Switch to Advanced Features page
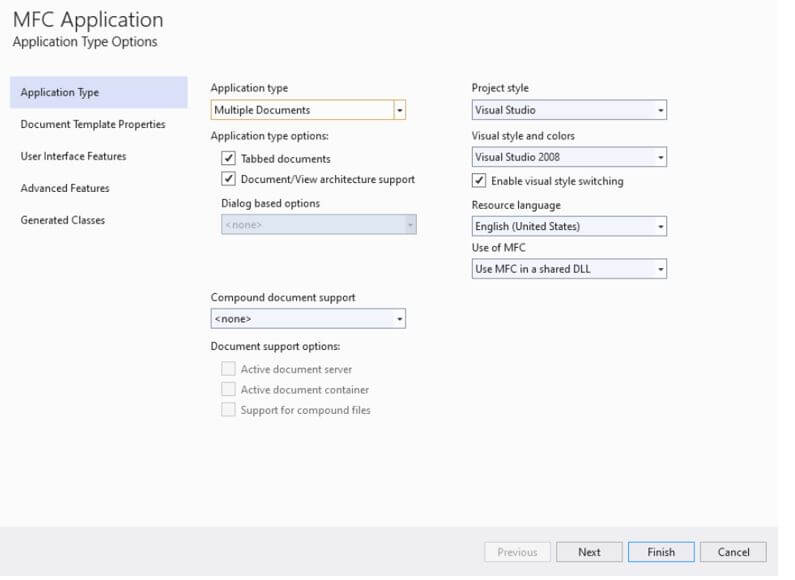795x580 pixels. (x=65, y=189)
